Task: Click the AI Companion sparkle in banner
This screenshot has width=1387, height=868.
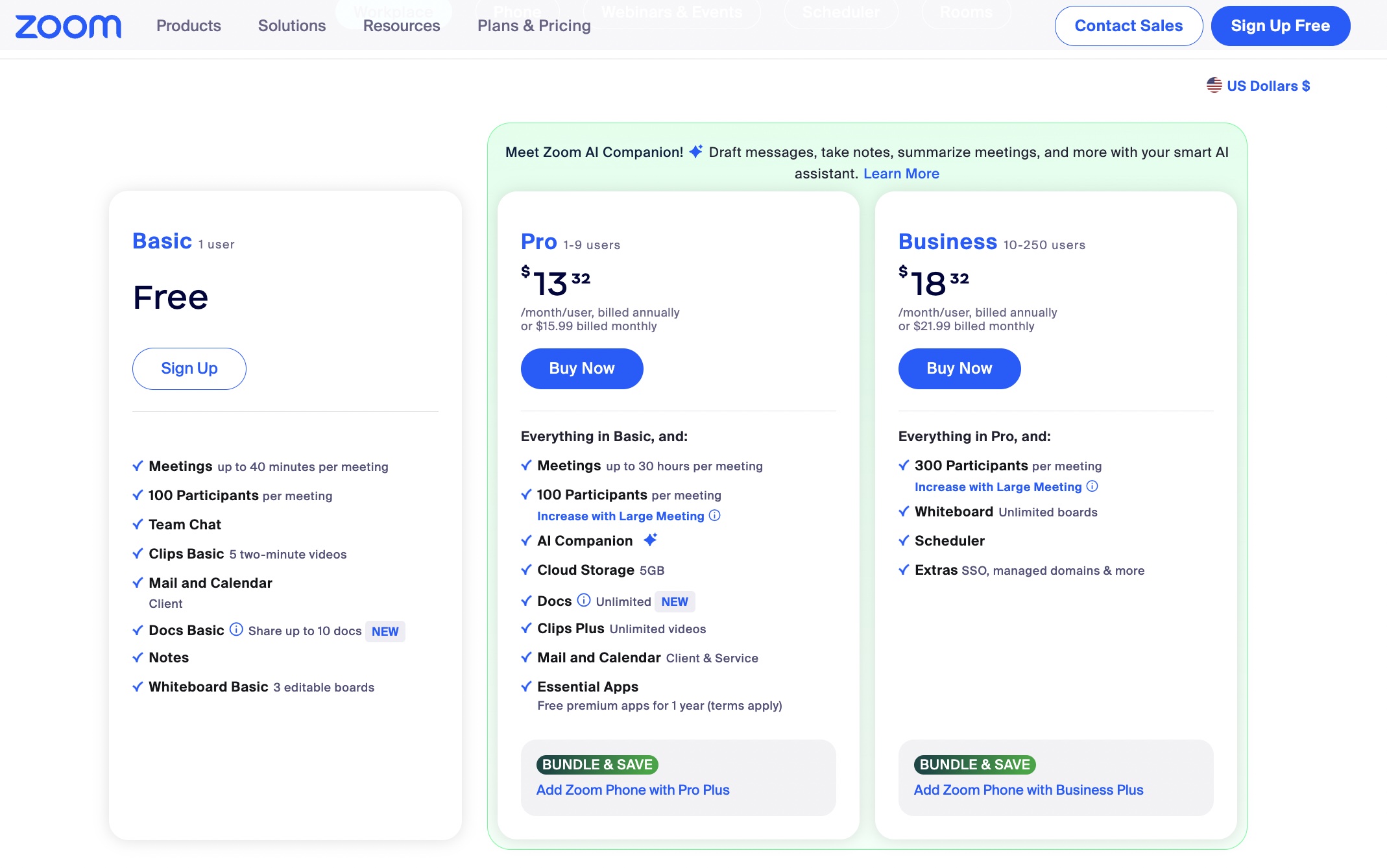Action: [696, 152]
